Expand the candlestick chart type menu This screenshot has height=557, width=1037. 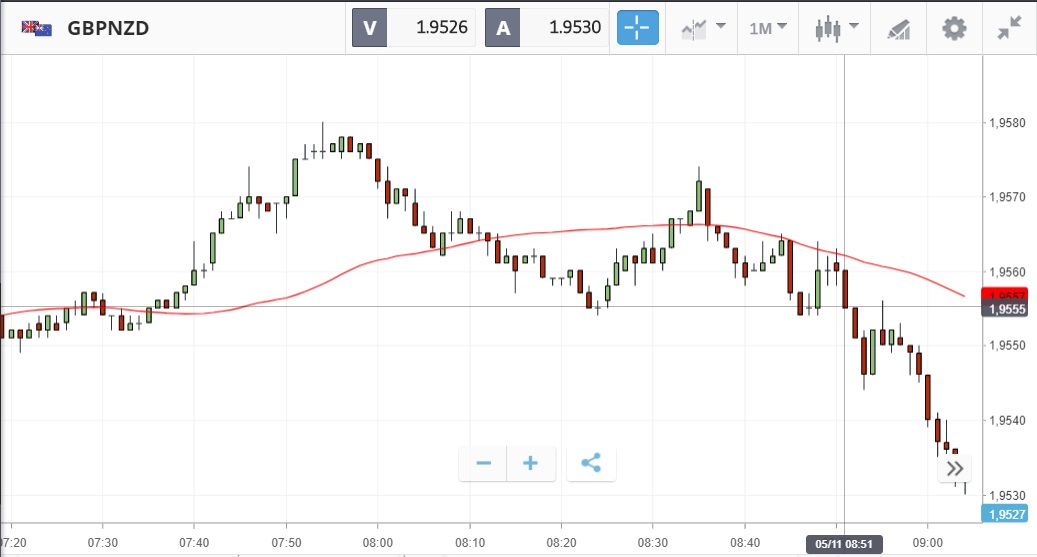[836, 28]
